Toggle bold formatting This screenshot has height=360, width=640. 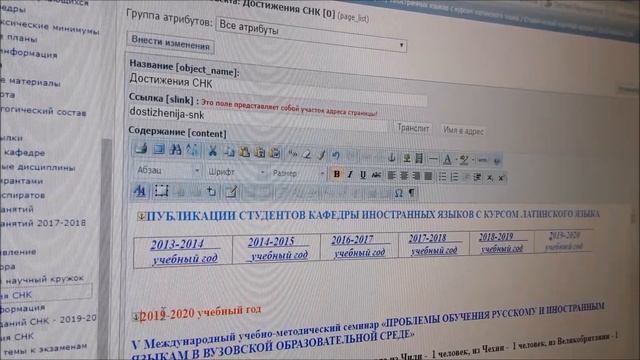point(336,174)
